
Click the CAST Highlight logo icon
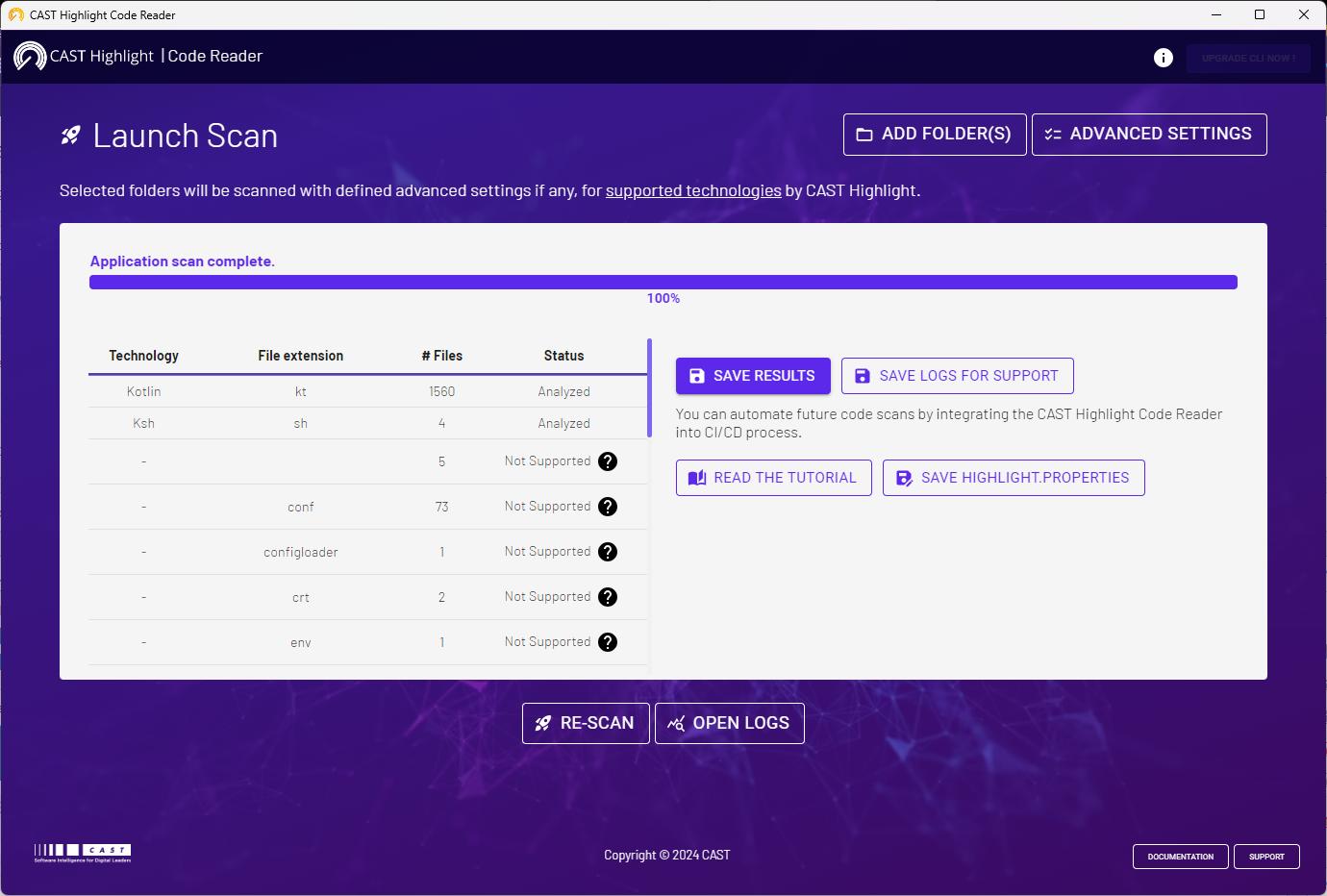click(x=30, y=57)
